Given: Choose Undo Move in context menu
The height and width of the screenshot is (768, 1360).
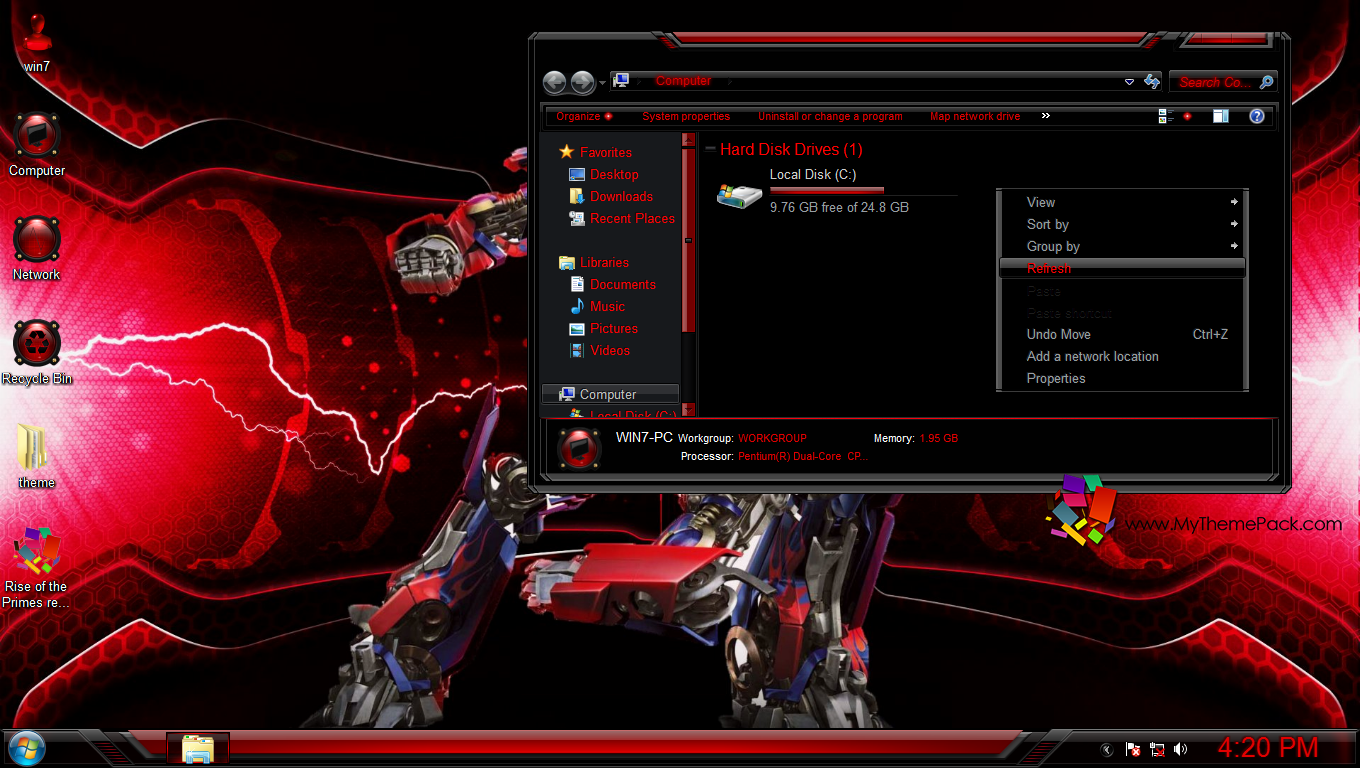Looking at the screenshot, I should [x=1122, y=334].
